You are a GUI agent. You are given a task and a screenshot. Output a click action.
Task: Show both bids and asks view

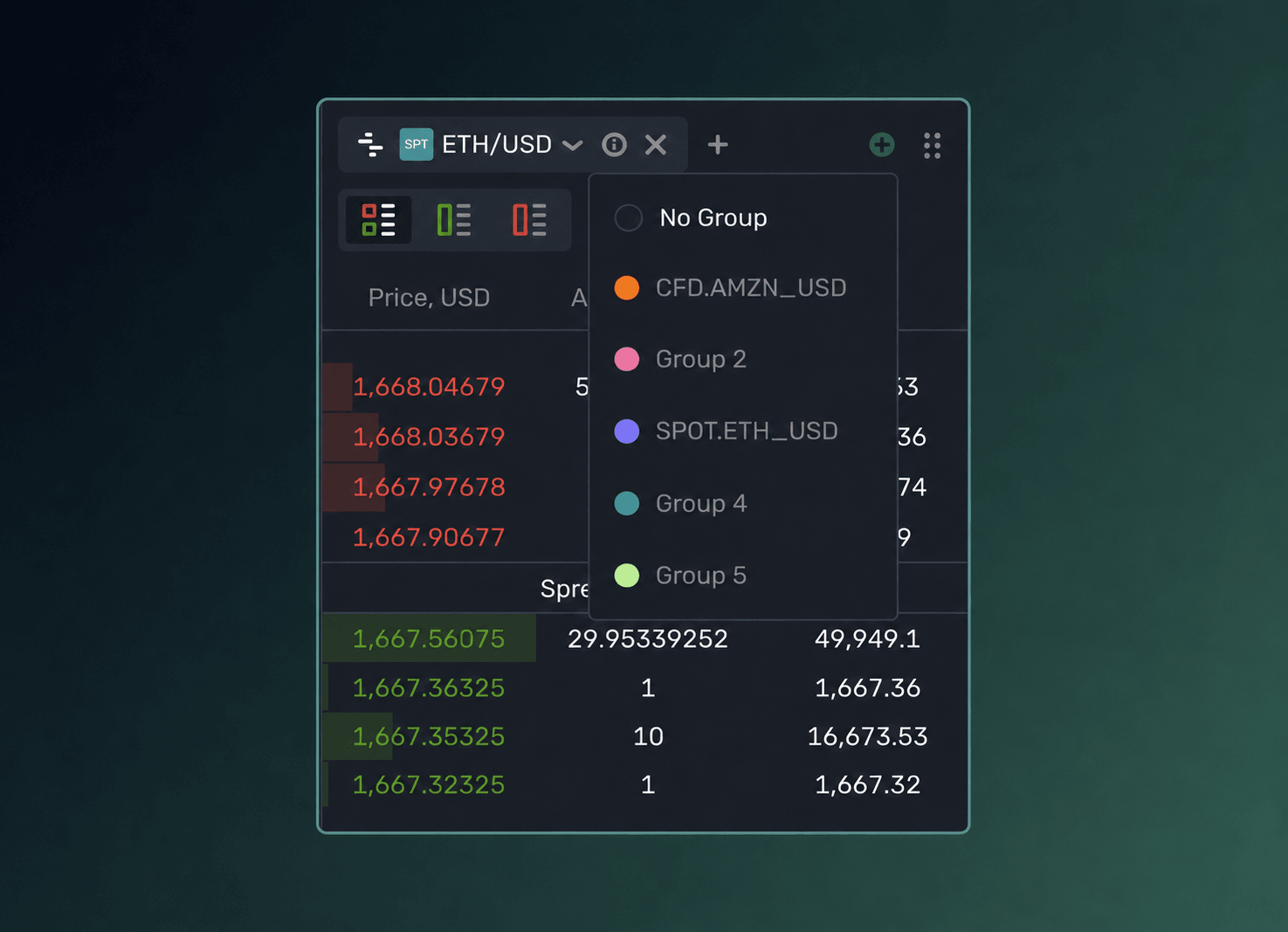378,219
